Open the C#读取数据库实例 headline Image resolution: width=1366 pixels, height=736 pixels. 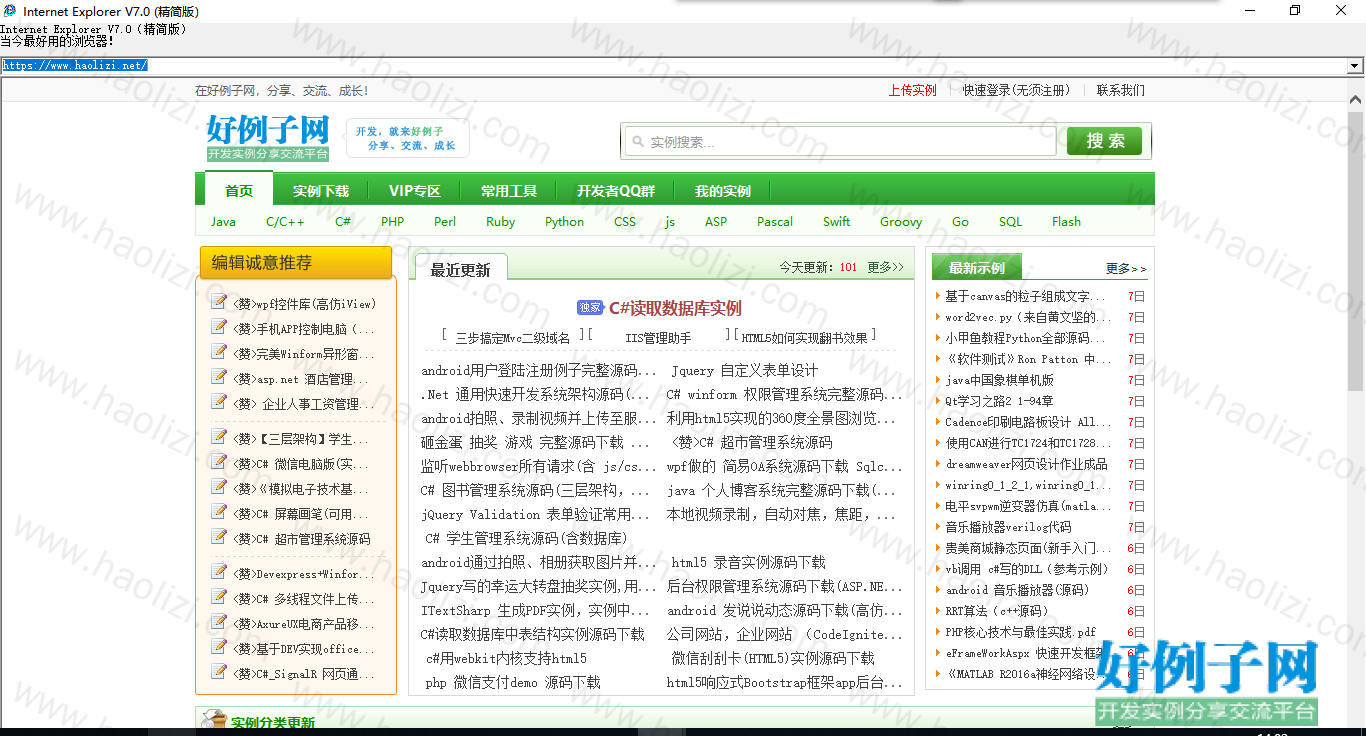(675, 308)
